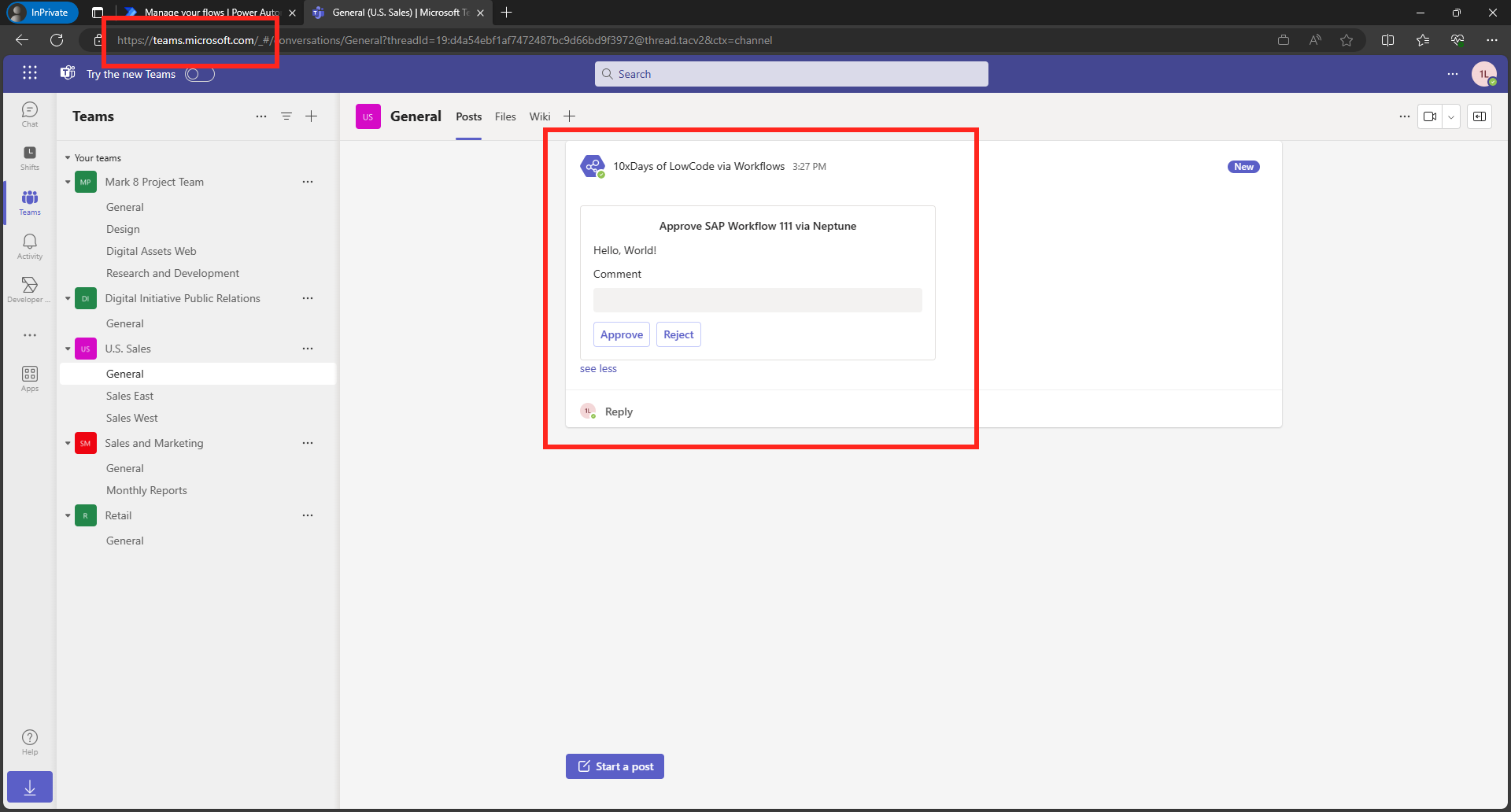
Task: Collapse Digital Initiative Public Relations team
Action: [x=68, y=298]
